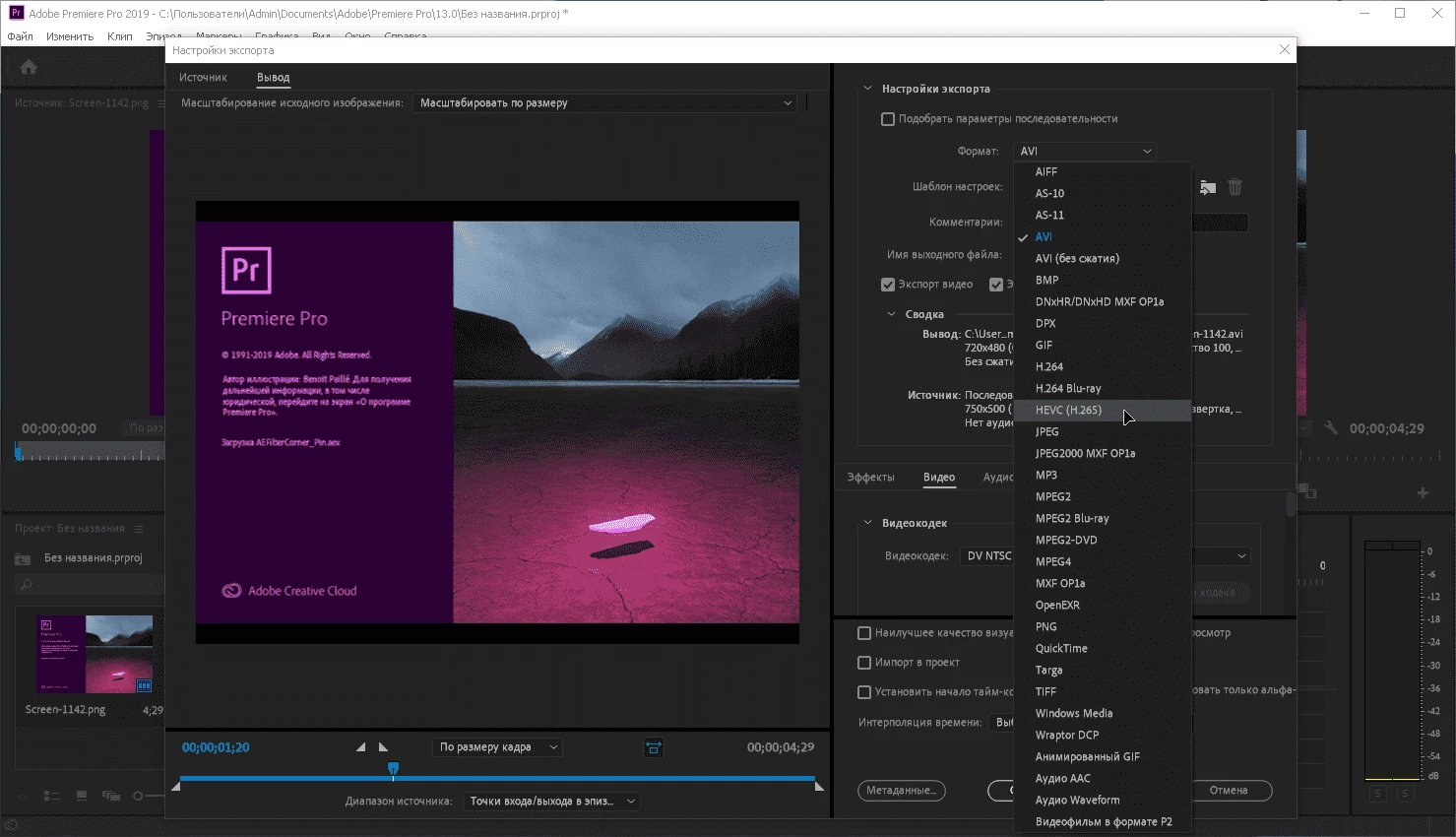Choose Targa format entry
This screenshot has width=1456, height=837.
point(1103,670)
